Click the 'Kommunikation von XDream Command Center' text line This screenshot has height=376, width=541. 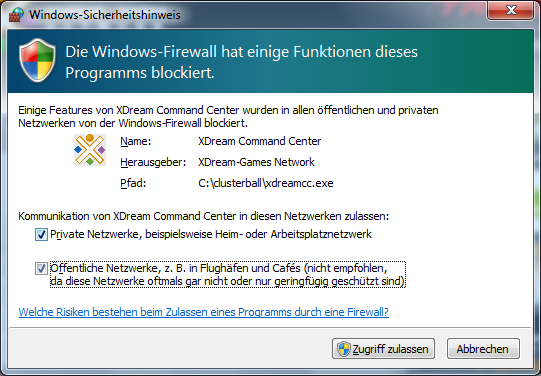tap(204, 216)
